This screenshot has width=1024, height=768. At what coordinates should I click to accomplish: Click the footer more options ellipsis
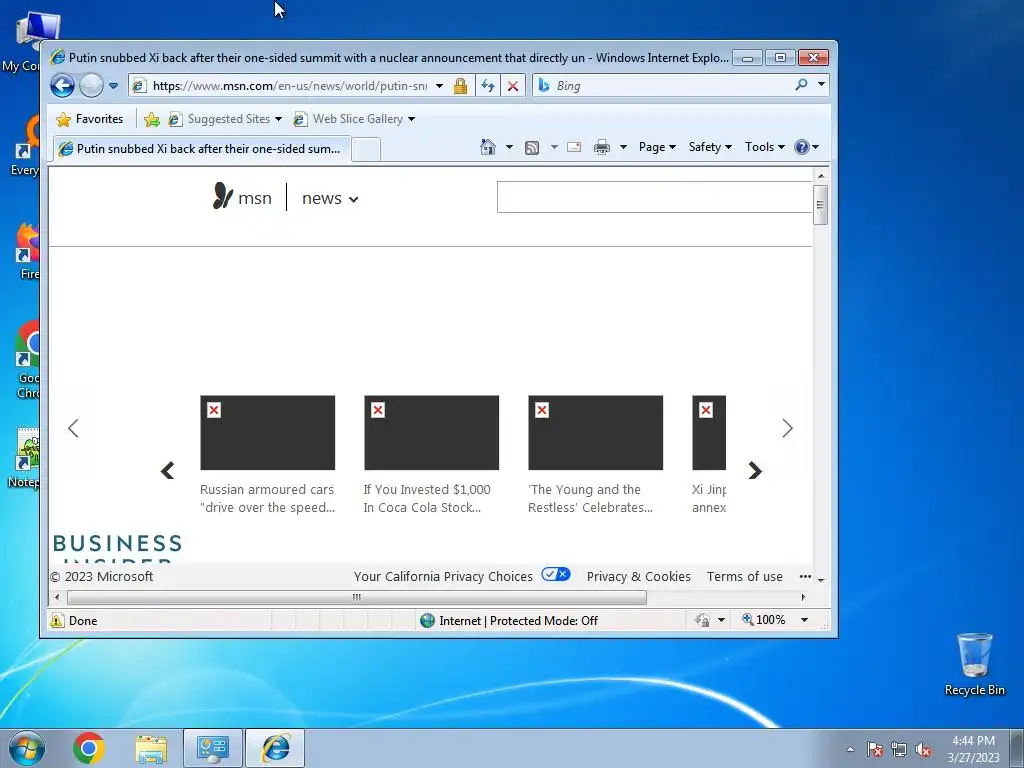coord(805,576)
